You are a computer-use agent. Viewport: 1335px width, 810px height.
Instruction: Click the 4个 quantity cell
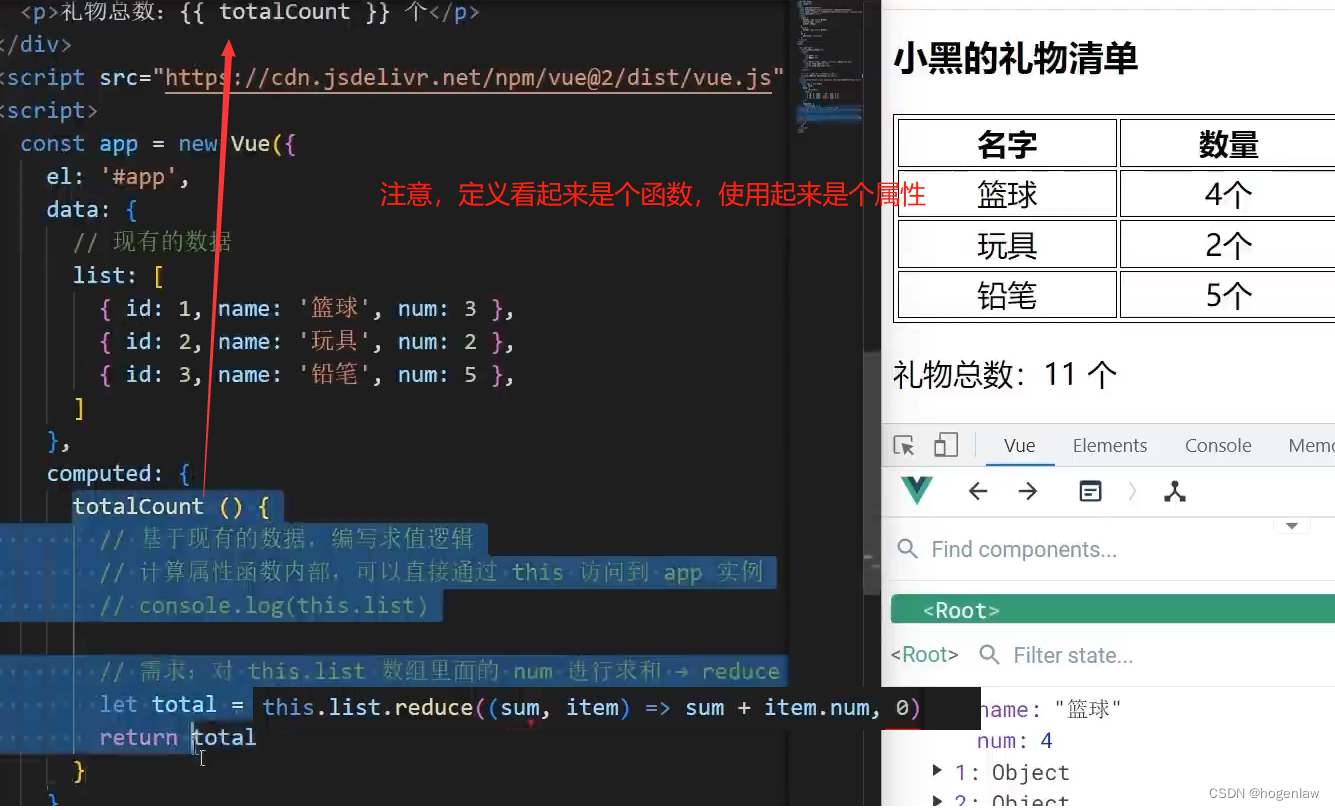(x=1228, y=194)
